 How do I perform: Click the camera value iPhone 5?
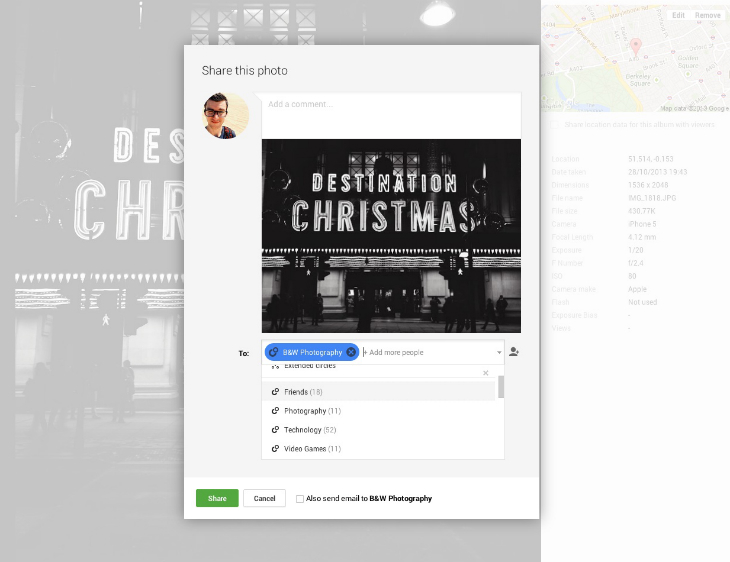[642, 224]
